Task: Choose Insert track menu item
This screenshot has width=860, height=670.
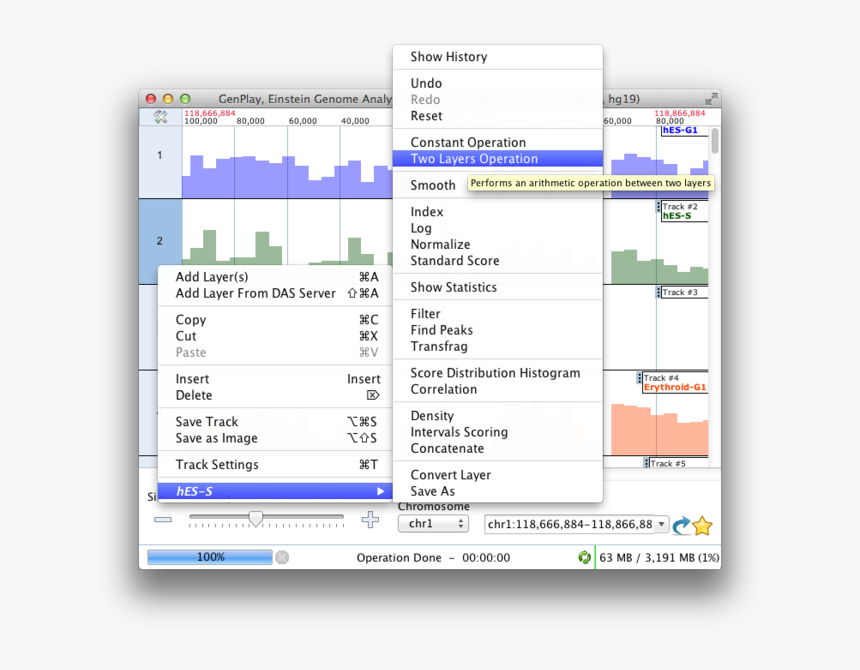Action: pyautogui.click(x=275, y=378)
